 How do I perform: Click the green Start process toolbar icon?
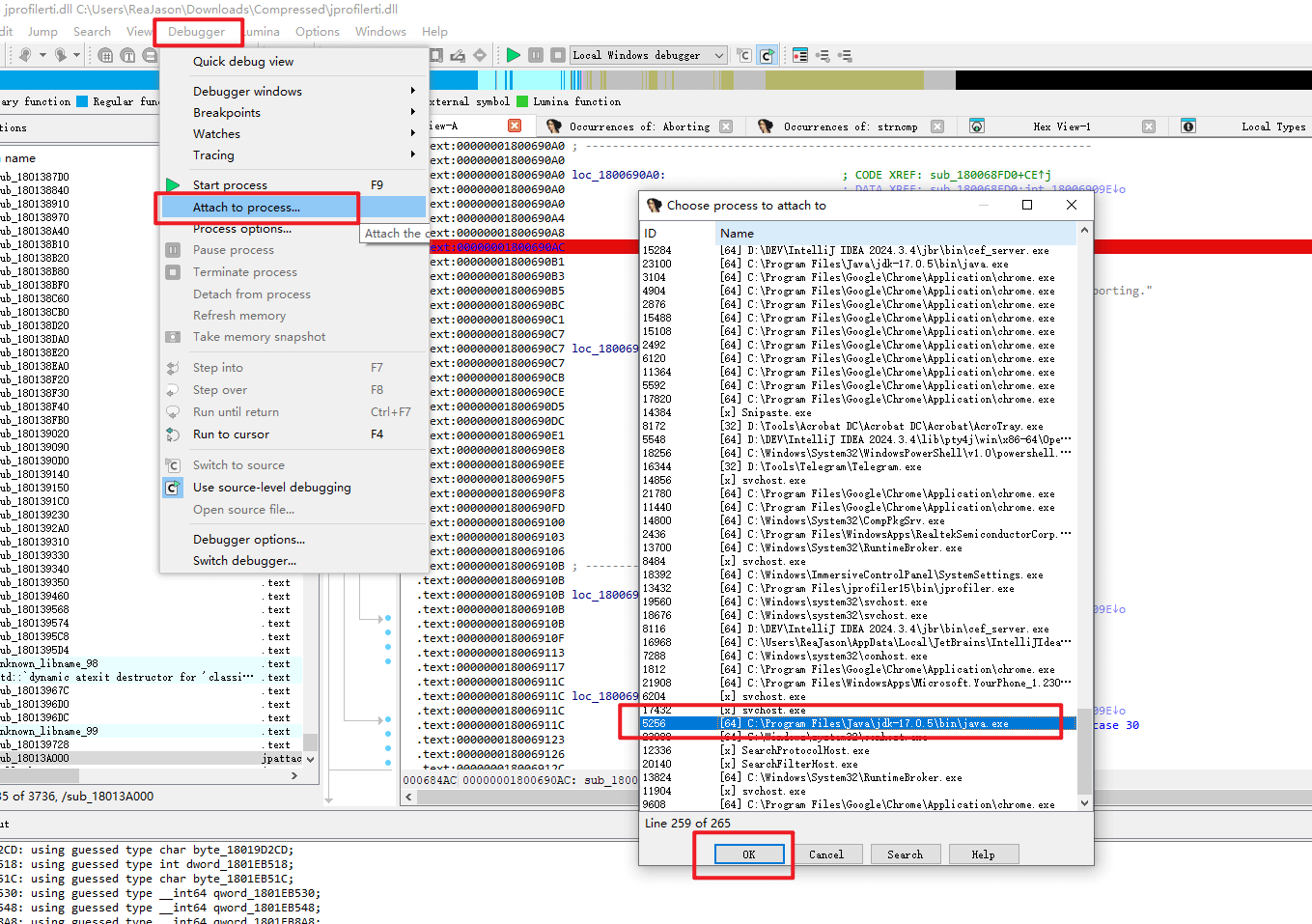514,55
